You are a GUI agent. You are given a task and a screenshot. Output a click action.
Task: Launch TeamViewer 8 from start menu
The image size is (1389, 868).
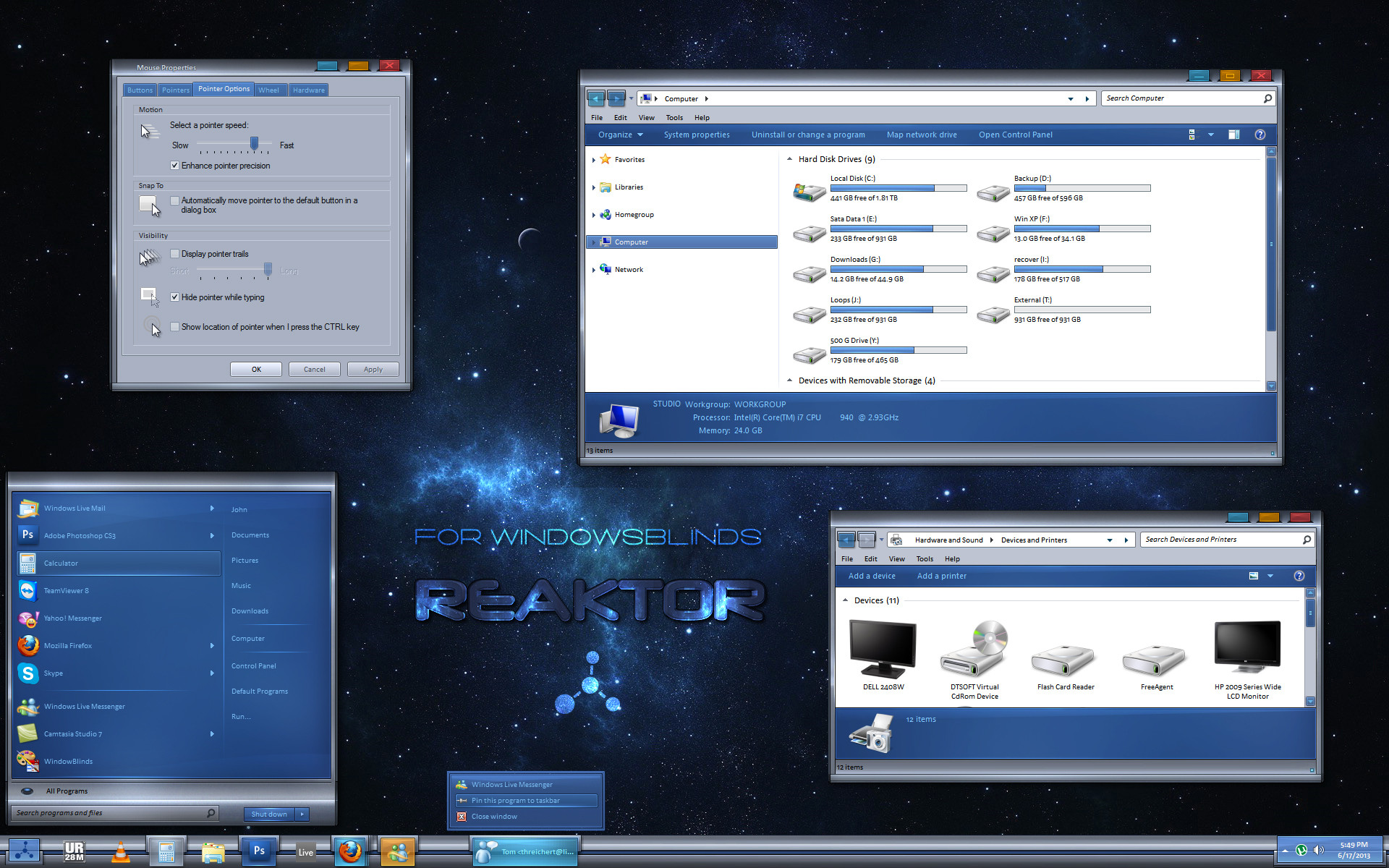(118, 591)
